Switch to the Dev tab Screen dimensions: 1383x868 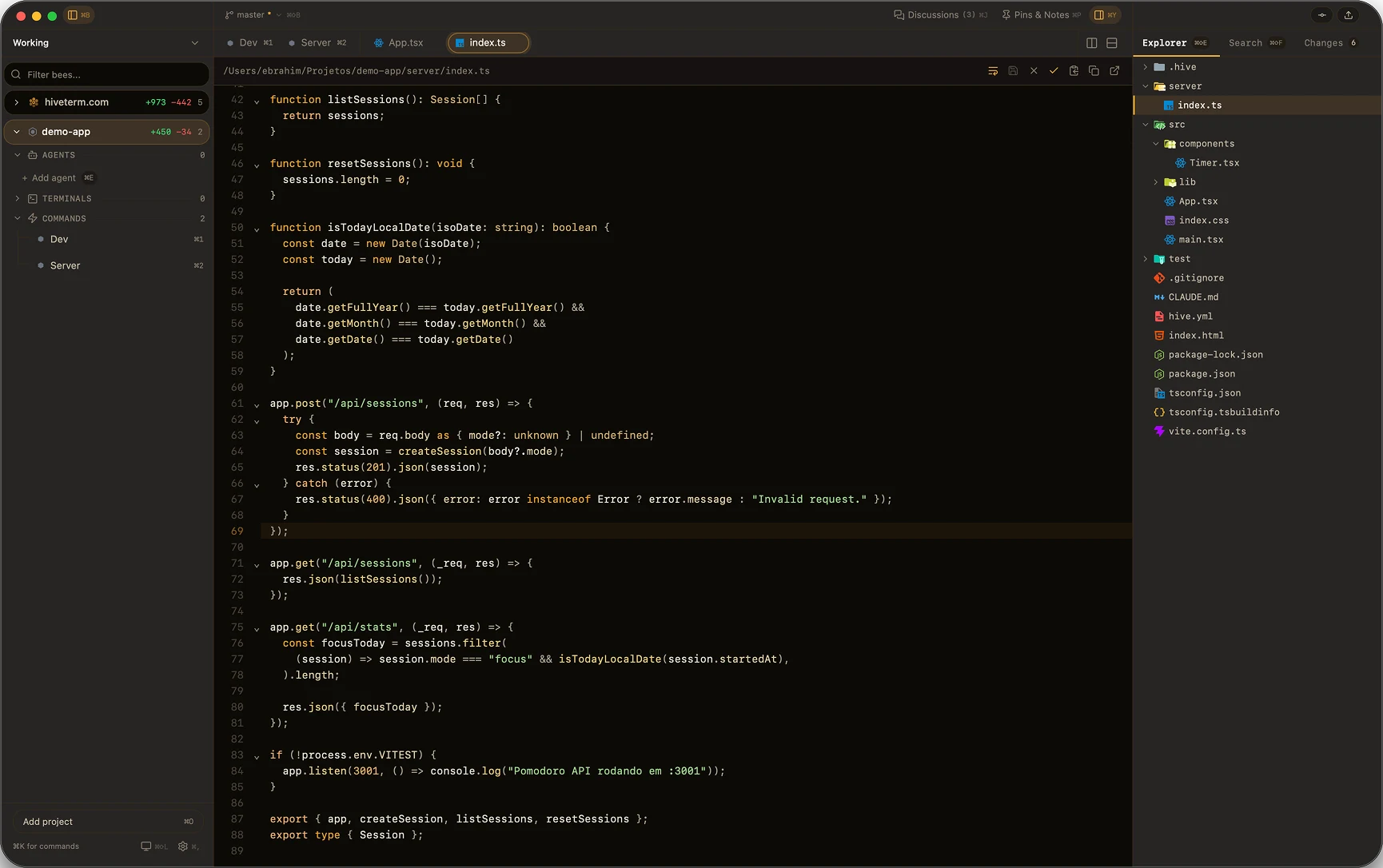pyautogui.click(x=250, y=43)
